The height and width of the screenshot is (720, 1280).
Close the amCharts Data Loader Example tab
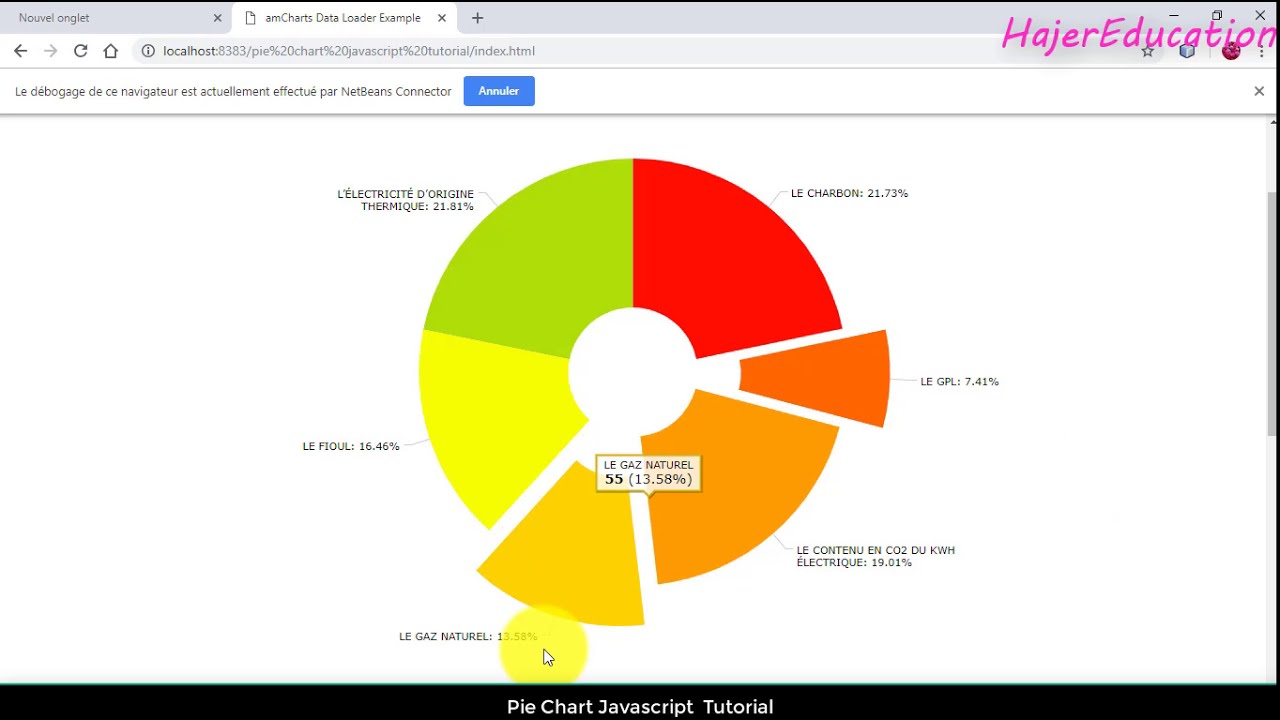click(442, 18)
